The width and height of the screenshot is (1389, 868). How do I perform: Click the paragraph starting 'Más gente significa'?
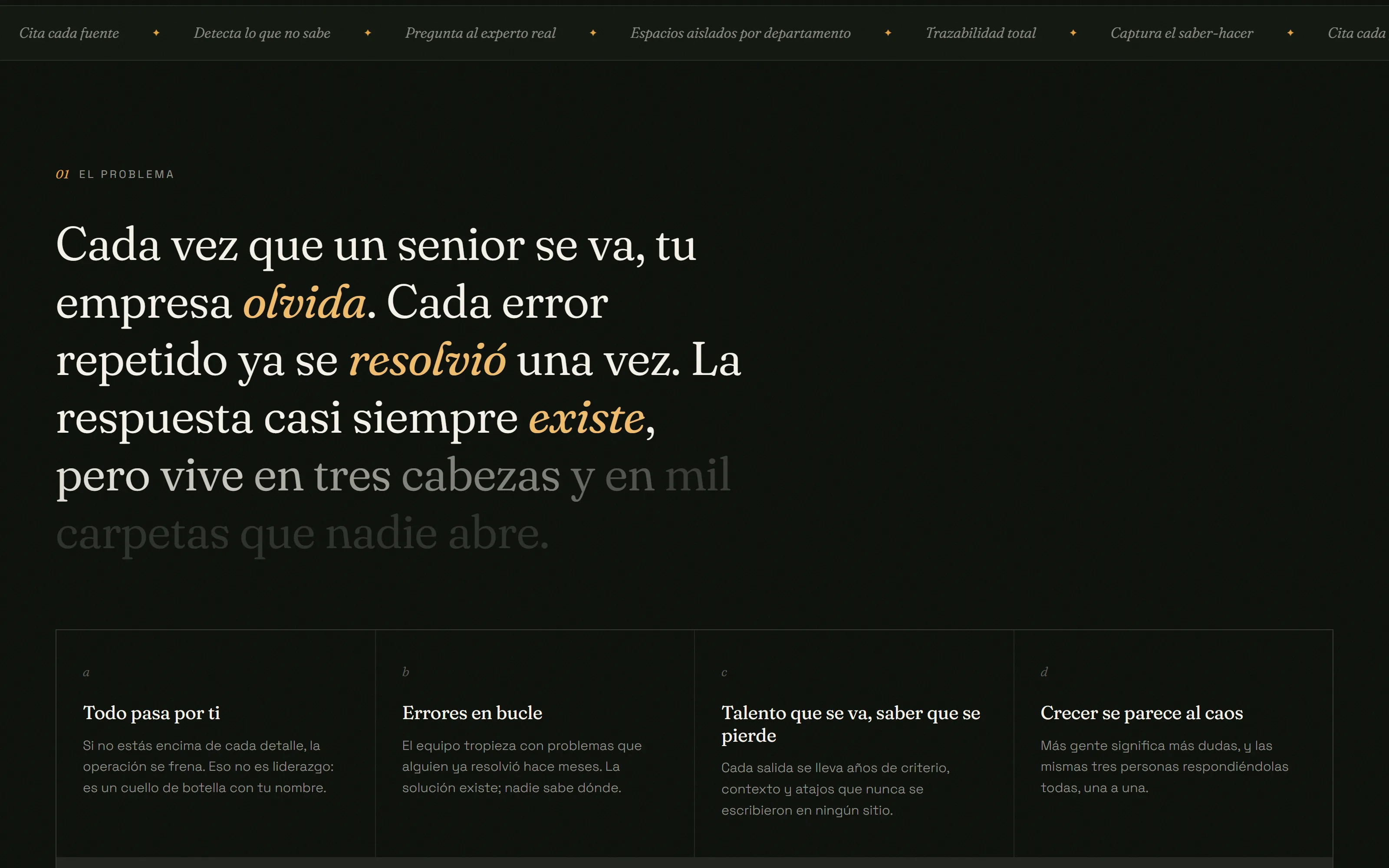pyautogui.click(x=1164, y=766)
